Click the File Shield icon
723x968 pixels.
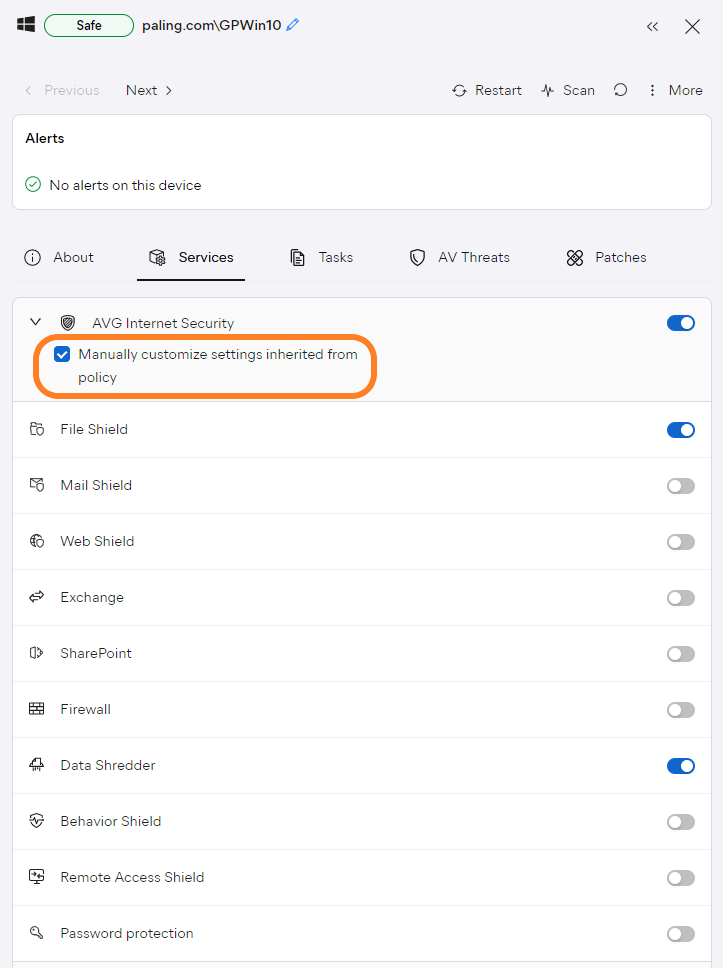36,429
